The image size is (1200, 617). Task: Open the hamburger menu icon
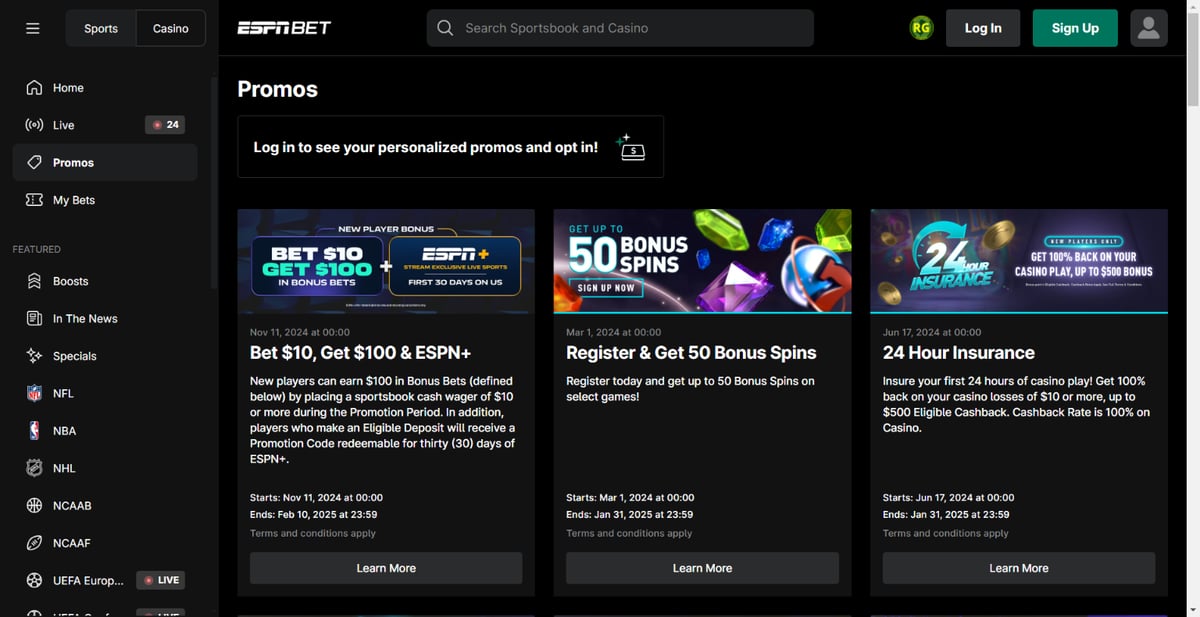[33, 28]
